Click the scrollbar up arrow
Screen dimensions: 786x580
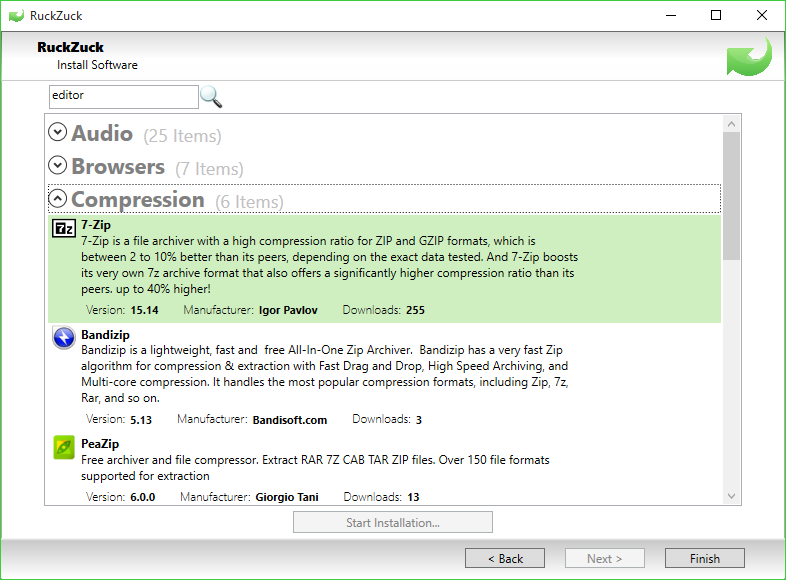[731, 124]
